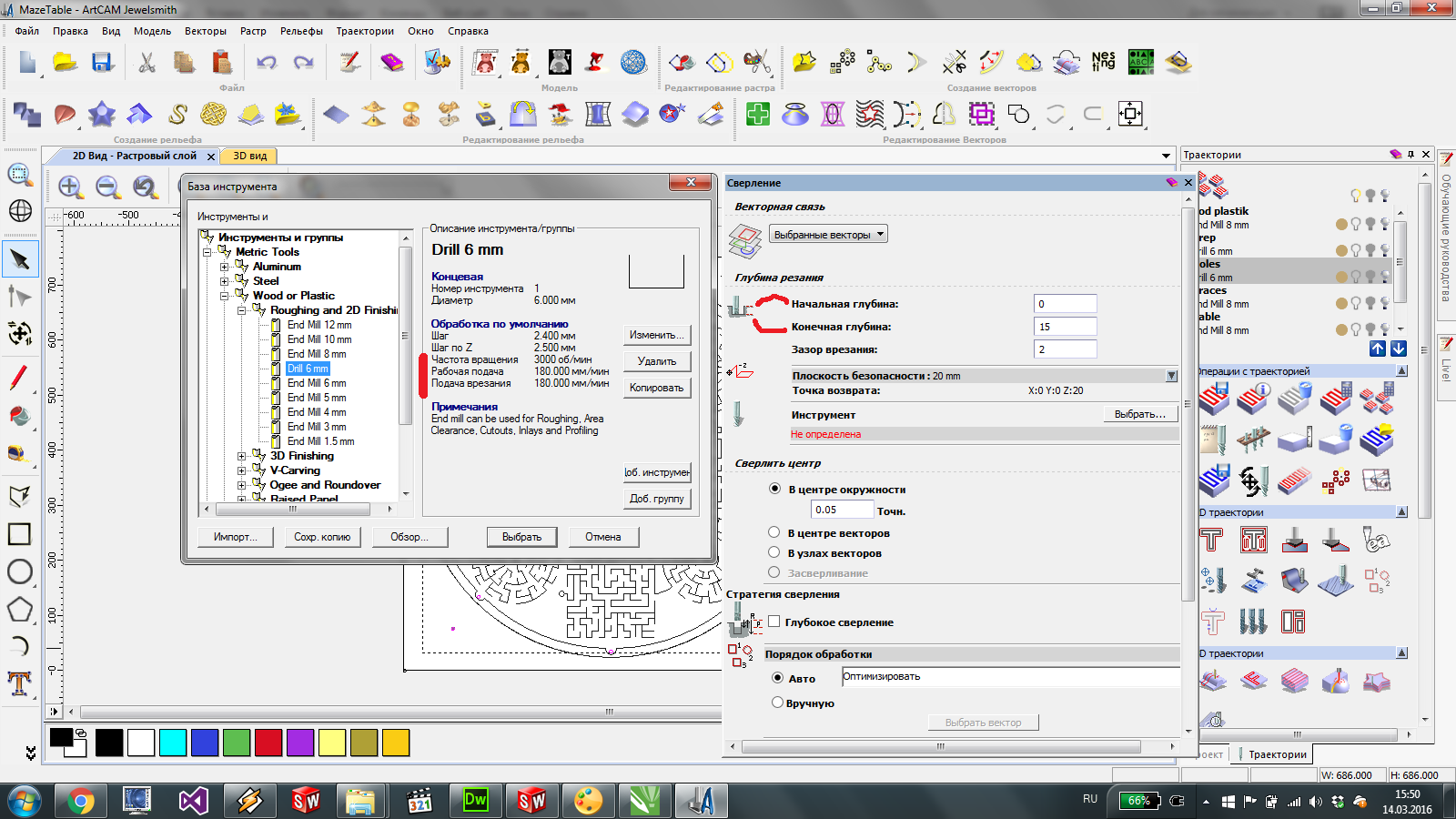Viewport: 1456px width, 819px height.
Task: Open Dreamweaver from the taskbar
Action: (475, 801)
